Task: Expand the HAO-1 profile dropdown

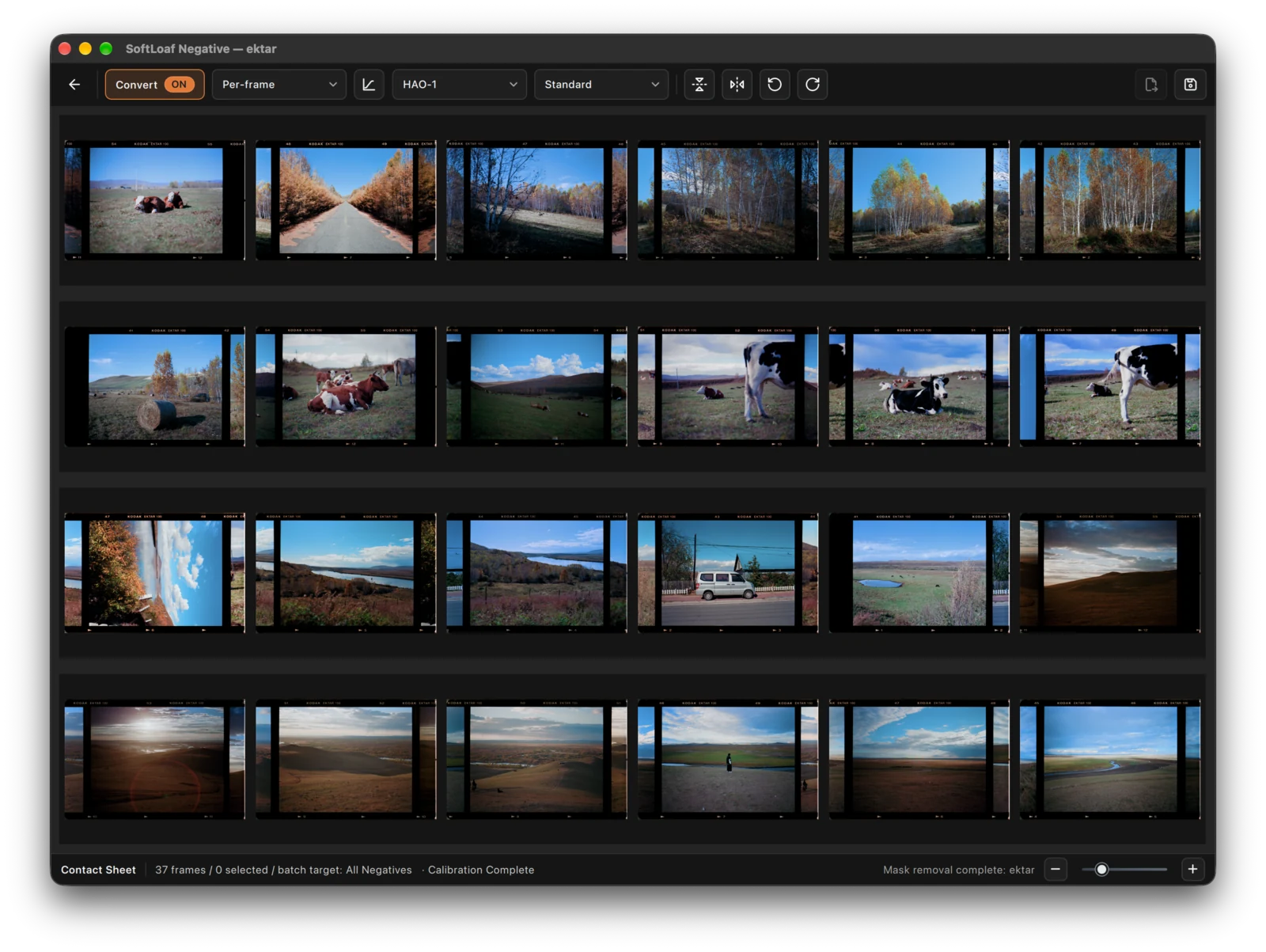Action: (459, 85)
